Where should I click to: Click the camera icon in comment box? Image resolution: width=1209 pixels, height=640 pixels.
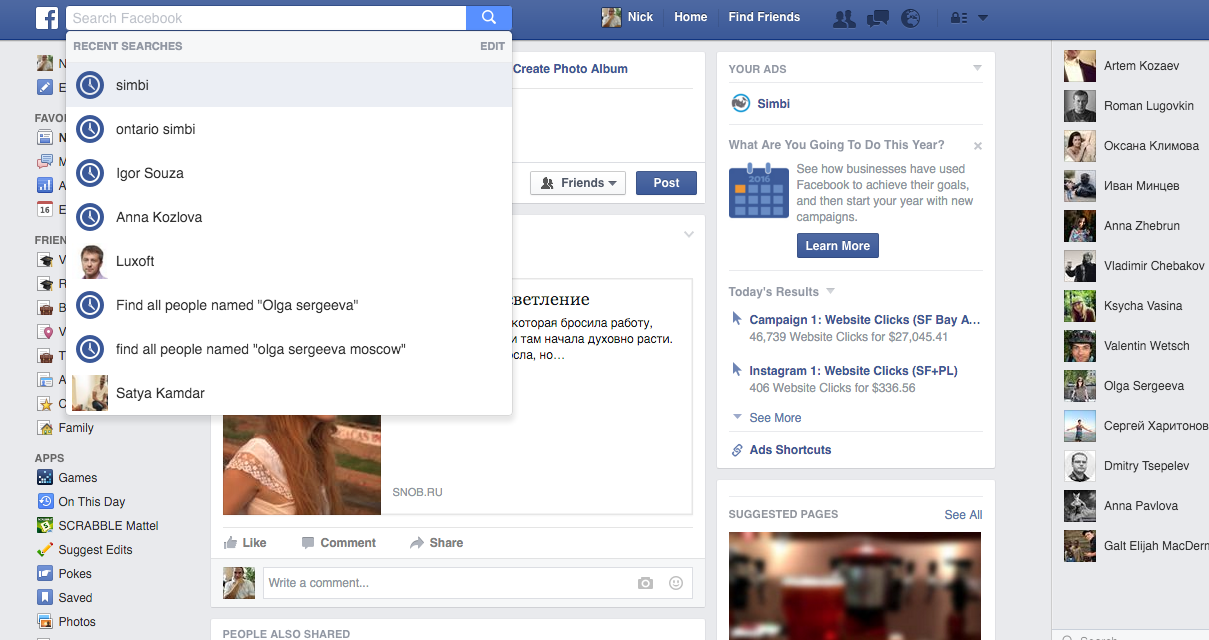point(646,583)
